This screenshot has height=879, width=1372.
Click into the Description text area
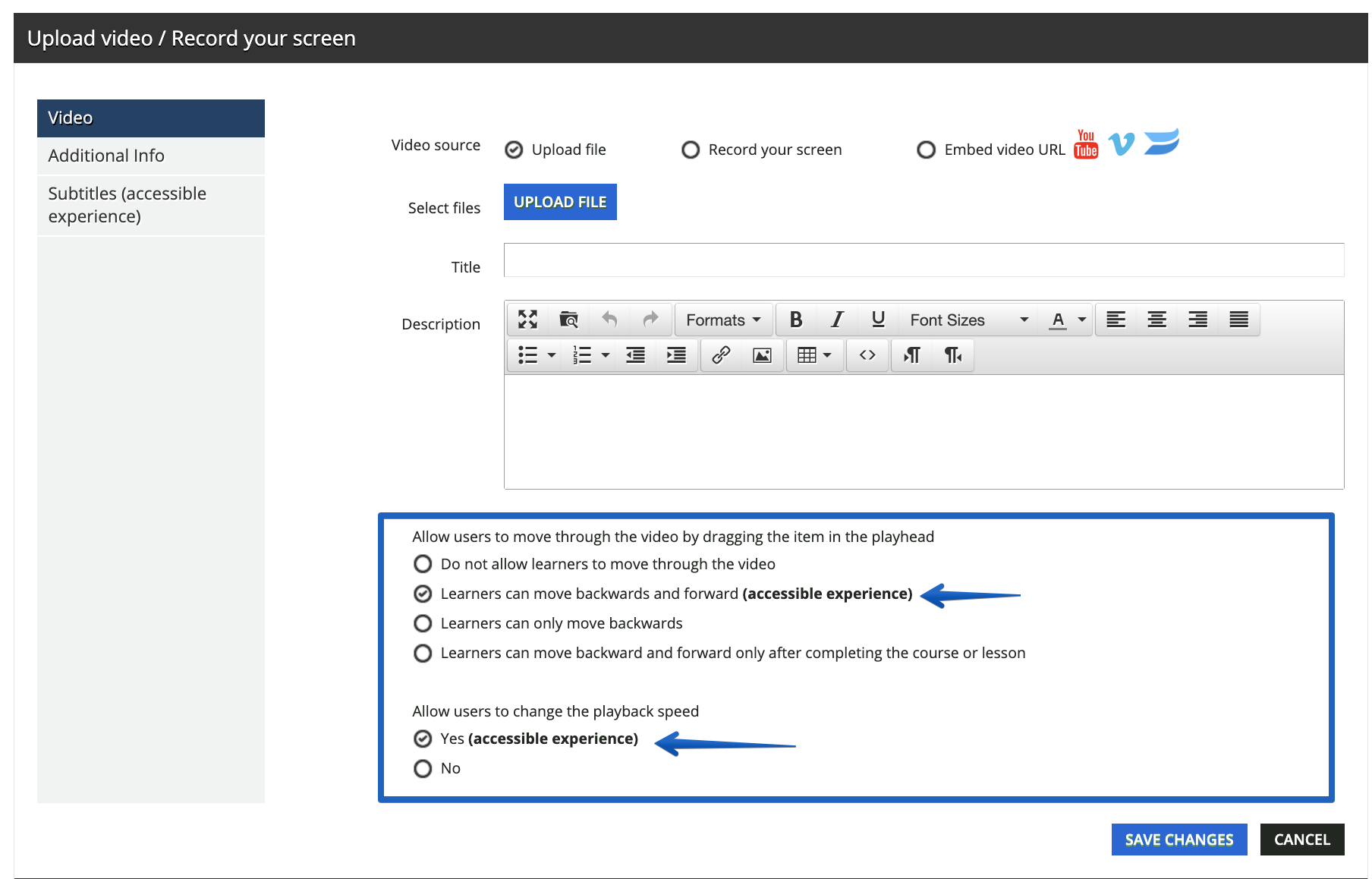coord(924,432)
